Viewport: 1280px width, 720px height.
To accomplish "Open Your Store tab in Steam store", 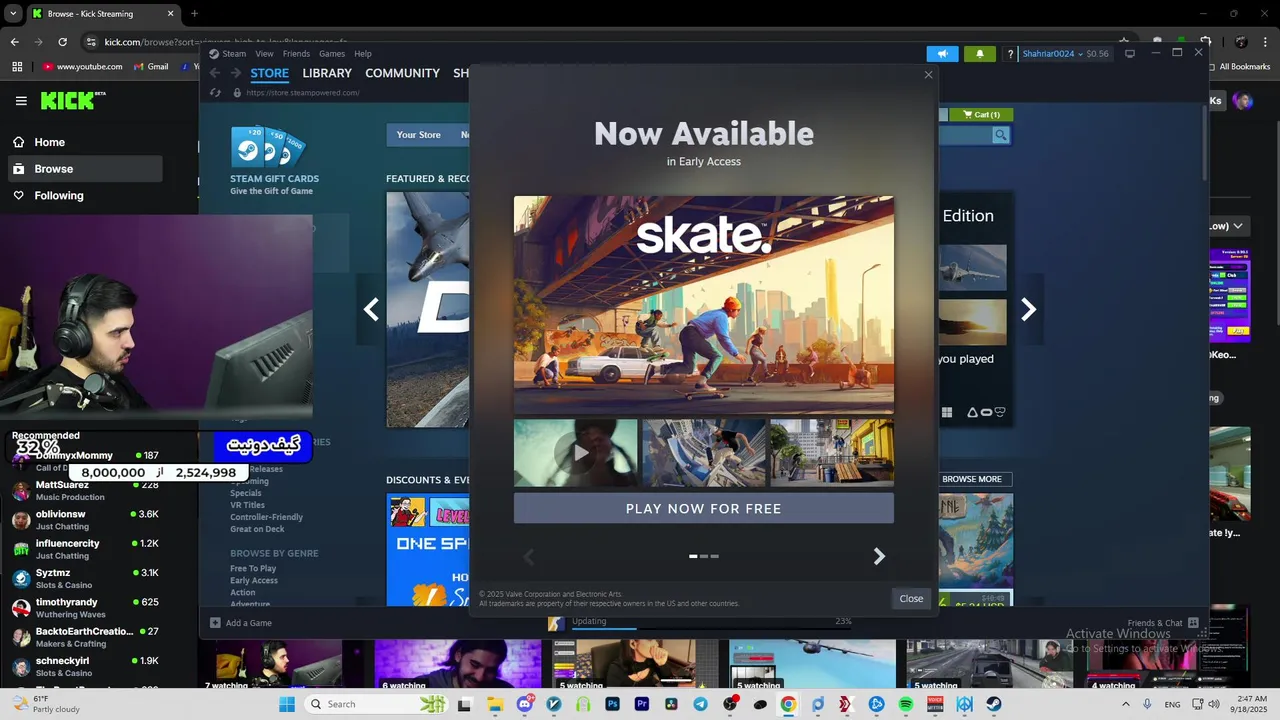I will coord(418,135).
